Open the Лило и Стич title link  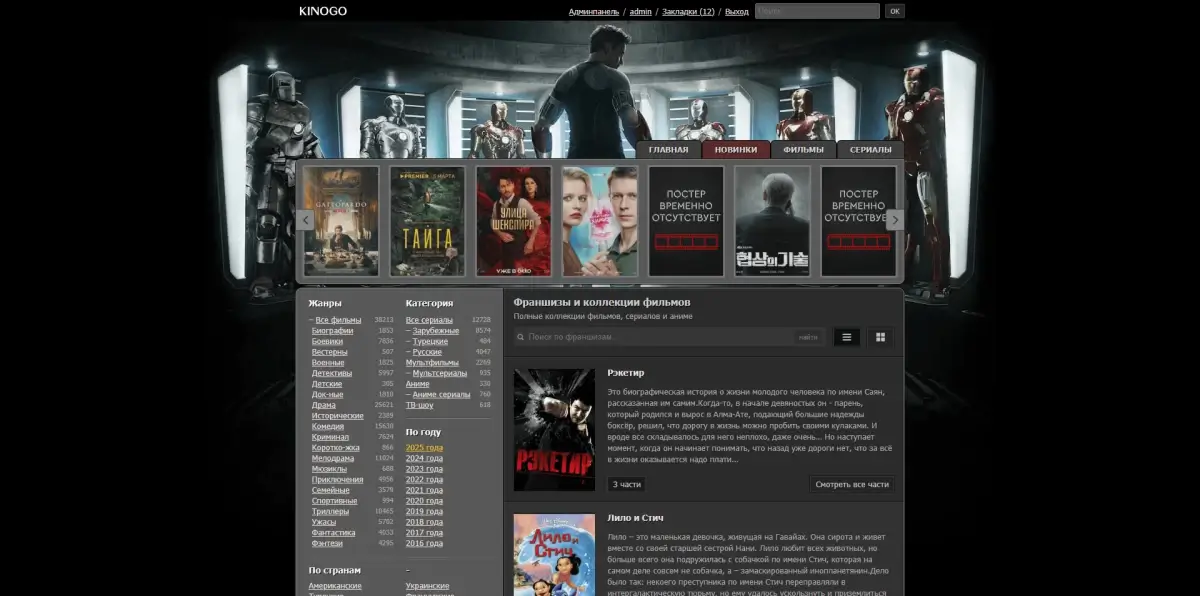[635, 518]
